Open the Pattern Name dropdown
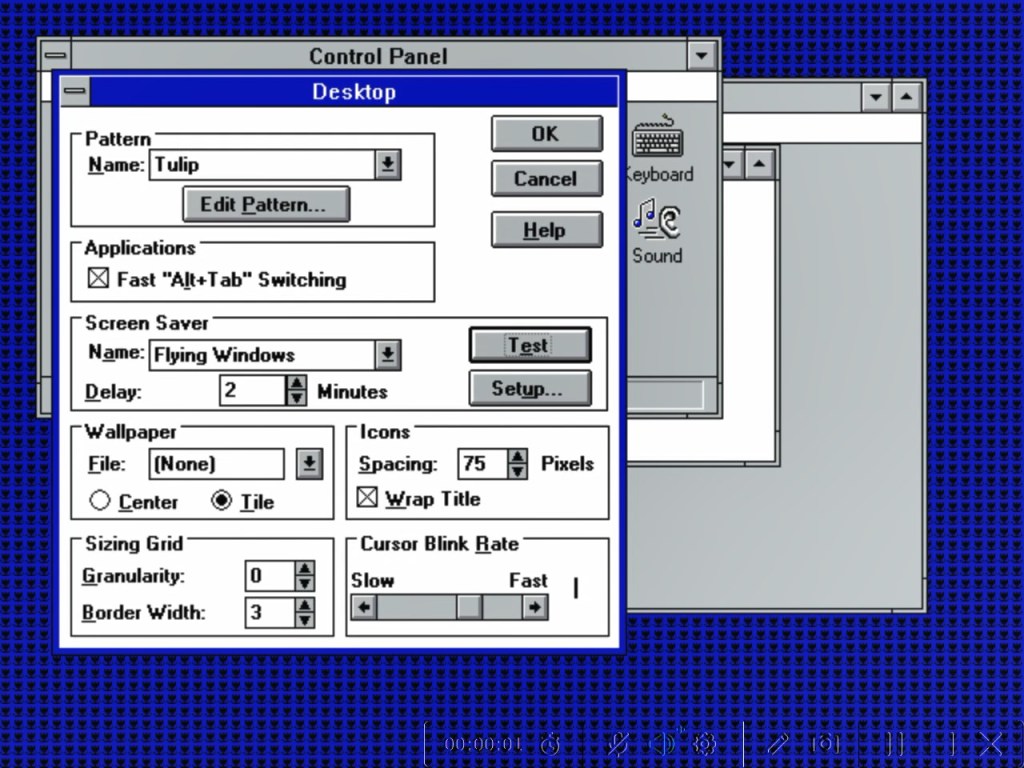The image size is (1024, 768). coord(388,164)
